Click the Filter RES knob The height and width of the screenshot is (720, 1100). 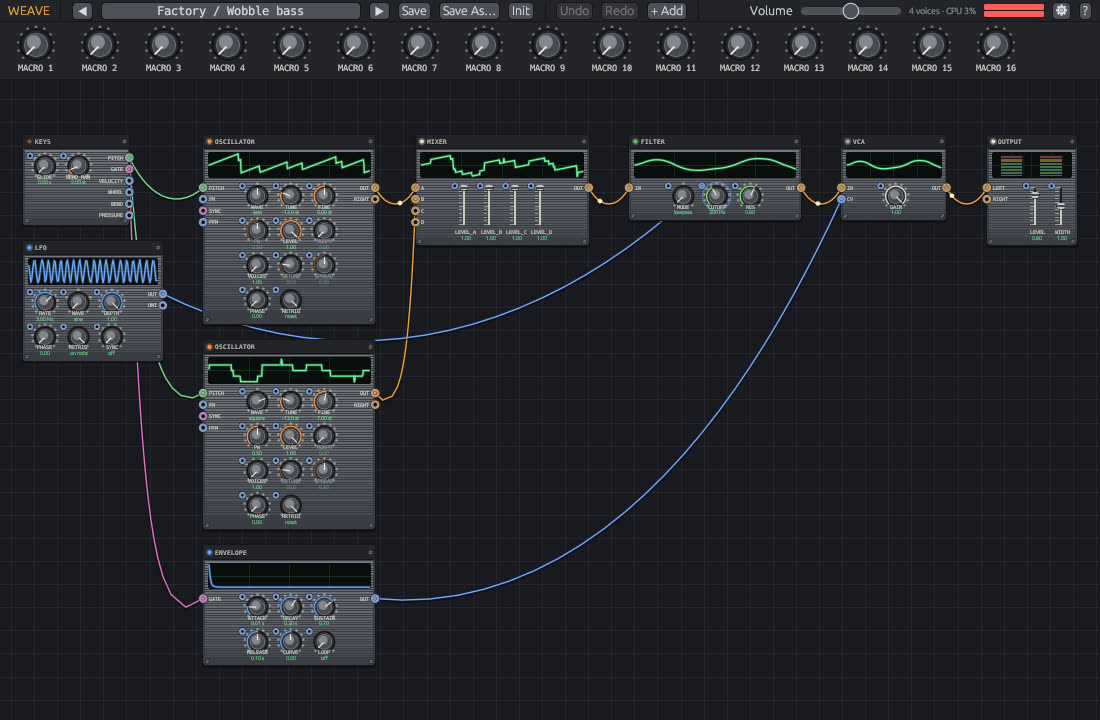click(x=749, y=196)
